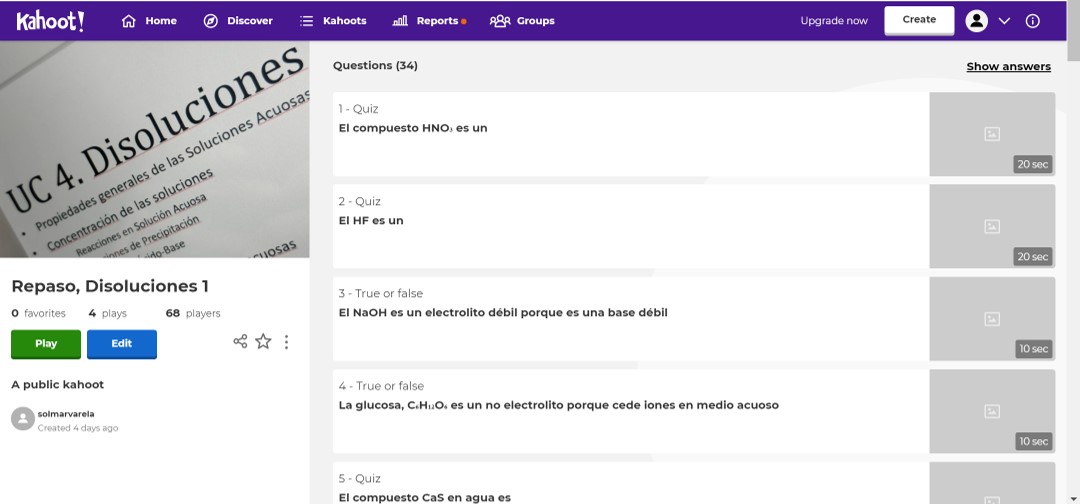Click the Upgrade now link
Image resolution: width=1080 pixels, height=504 pixels.
pos(834,21)
